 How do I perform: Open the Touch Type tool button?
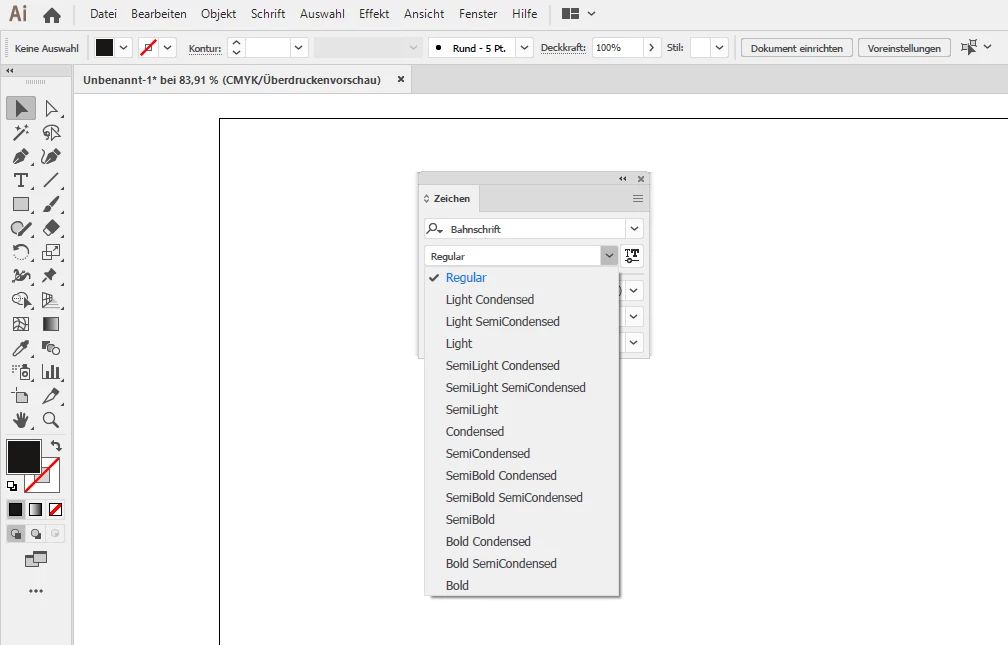point(632,256)
